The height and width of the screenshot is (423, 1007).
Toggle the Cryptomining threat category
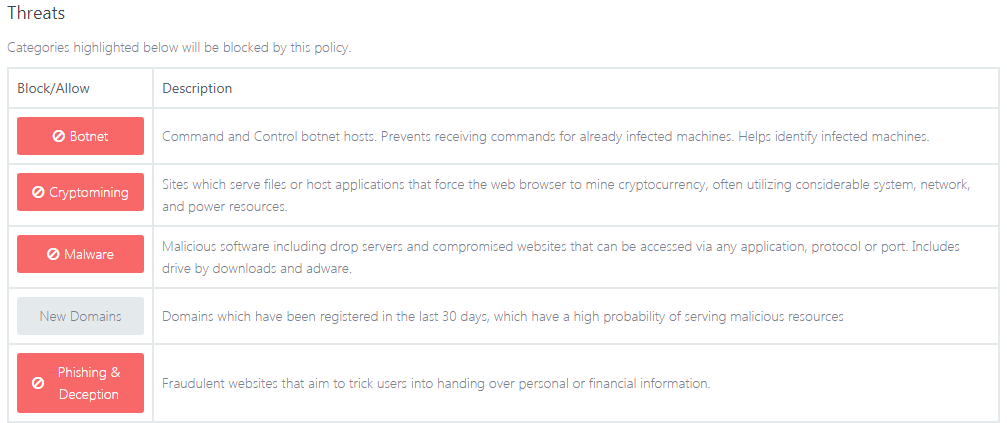80,192
